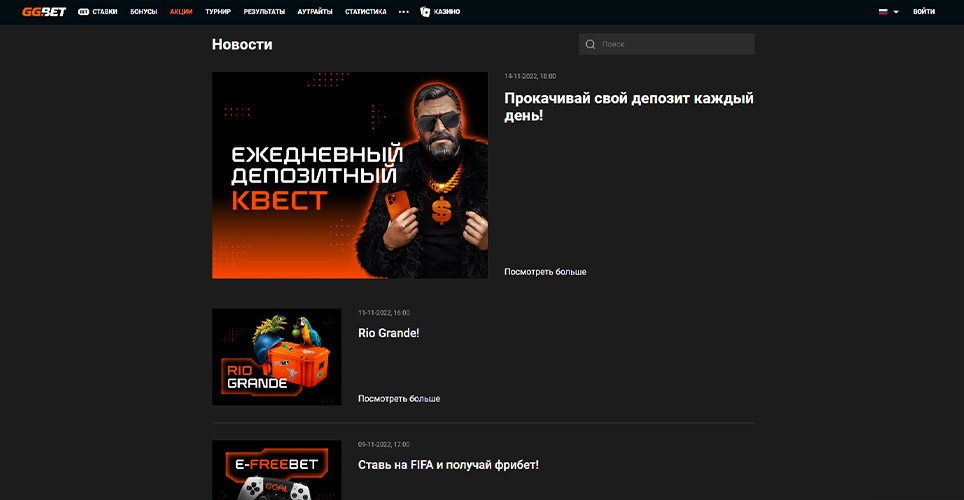Open the E-Freebet thumbnail image
This screenshot has height=500, width=964.
click(277, 470)
